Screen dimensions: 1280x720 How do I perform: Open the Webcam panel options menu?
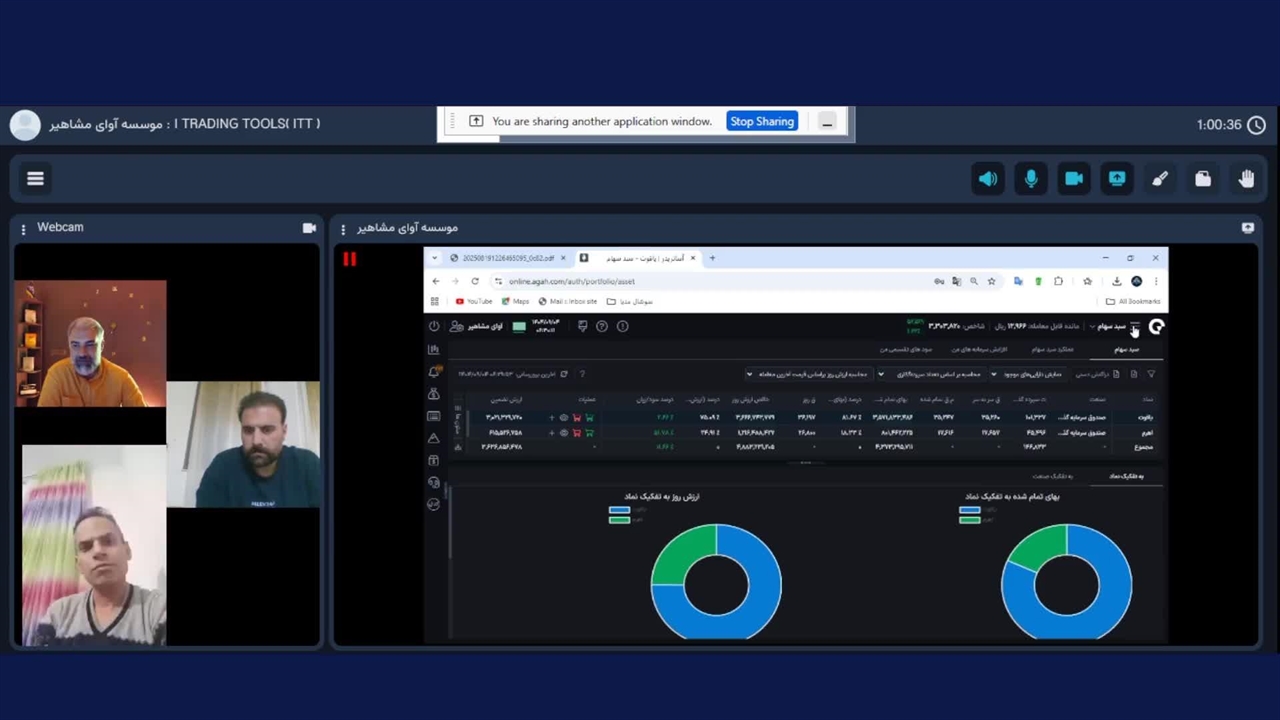23,228
